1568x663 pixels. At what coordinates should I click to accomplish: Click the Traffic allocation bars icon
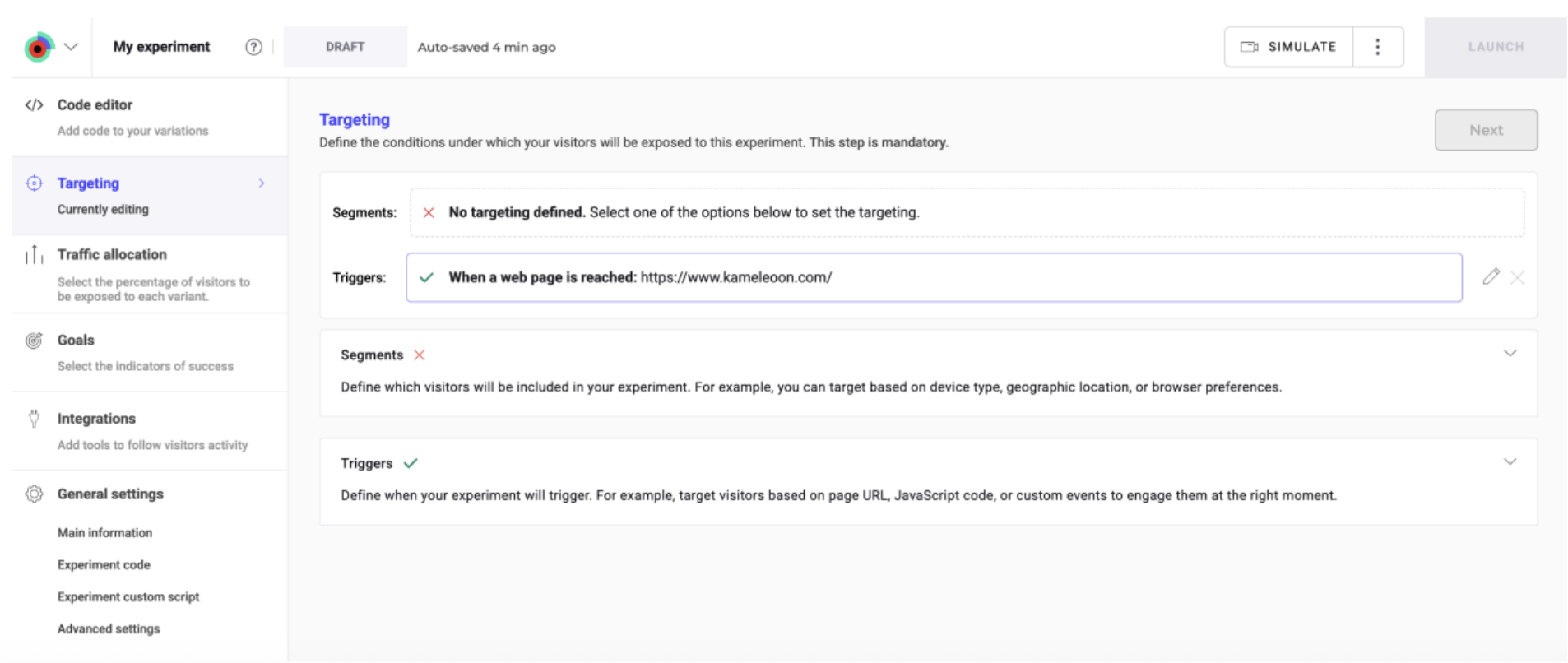coord(34,255)
